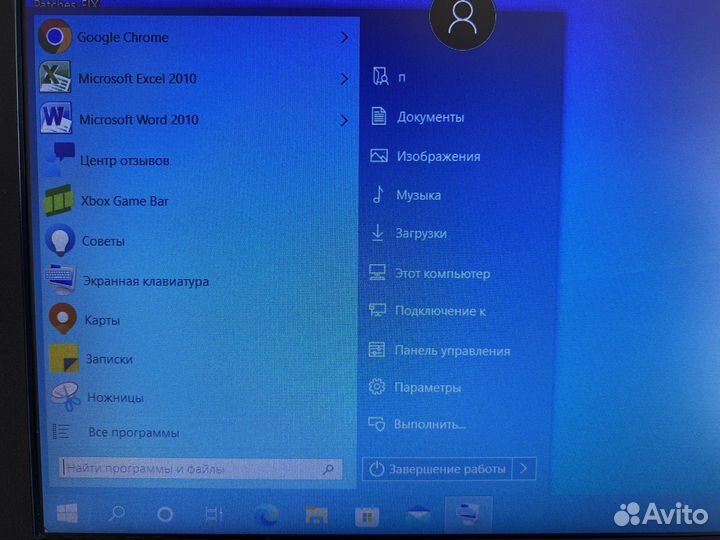Select the Документы text label
Viewport: 720px width, 540px height.
pos(430,117)
